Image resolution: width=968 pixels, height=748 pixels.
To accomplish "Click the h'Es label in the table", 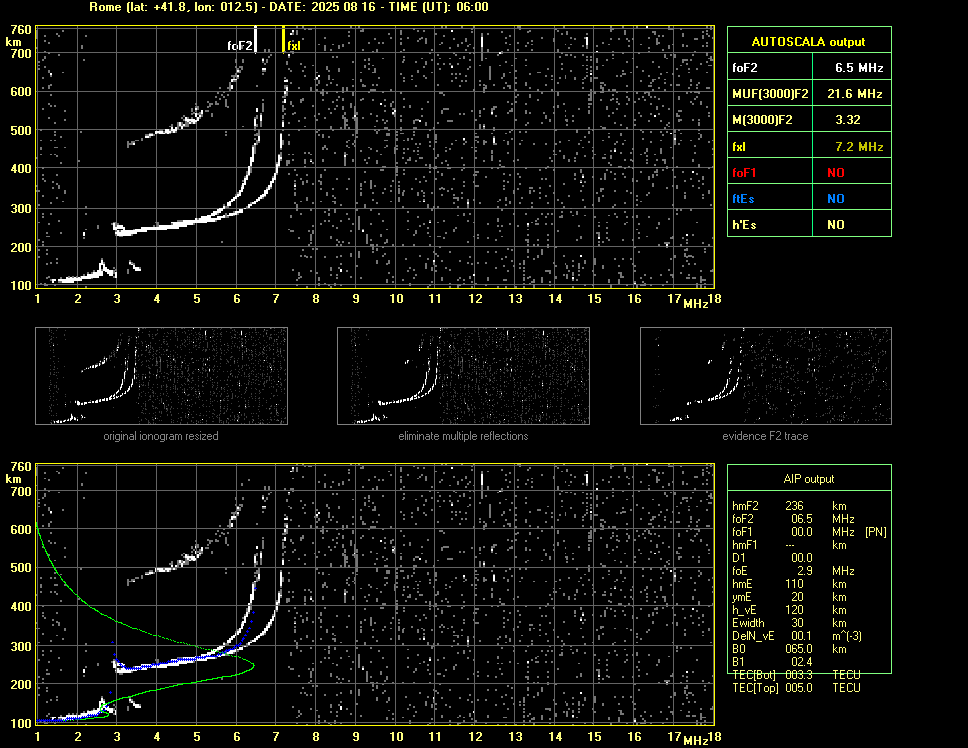I will 744,225.
